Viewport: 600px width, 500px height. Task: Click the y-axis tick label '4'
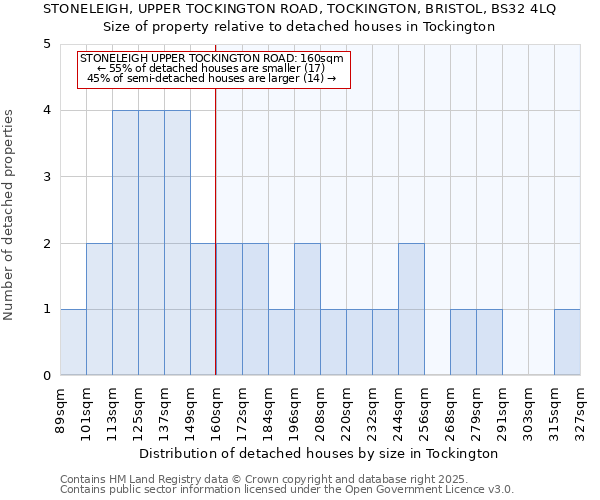[x=47, y=110]
